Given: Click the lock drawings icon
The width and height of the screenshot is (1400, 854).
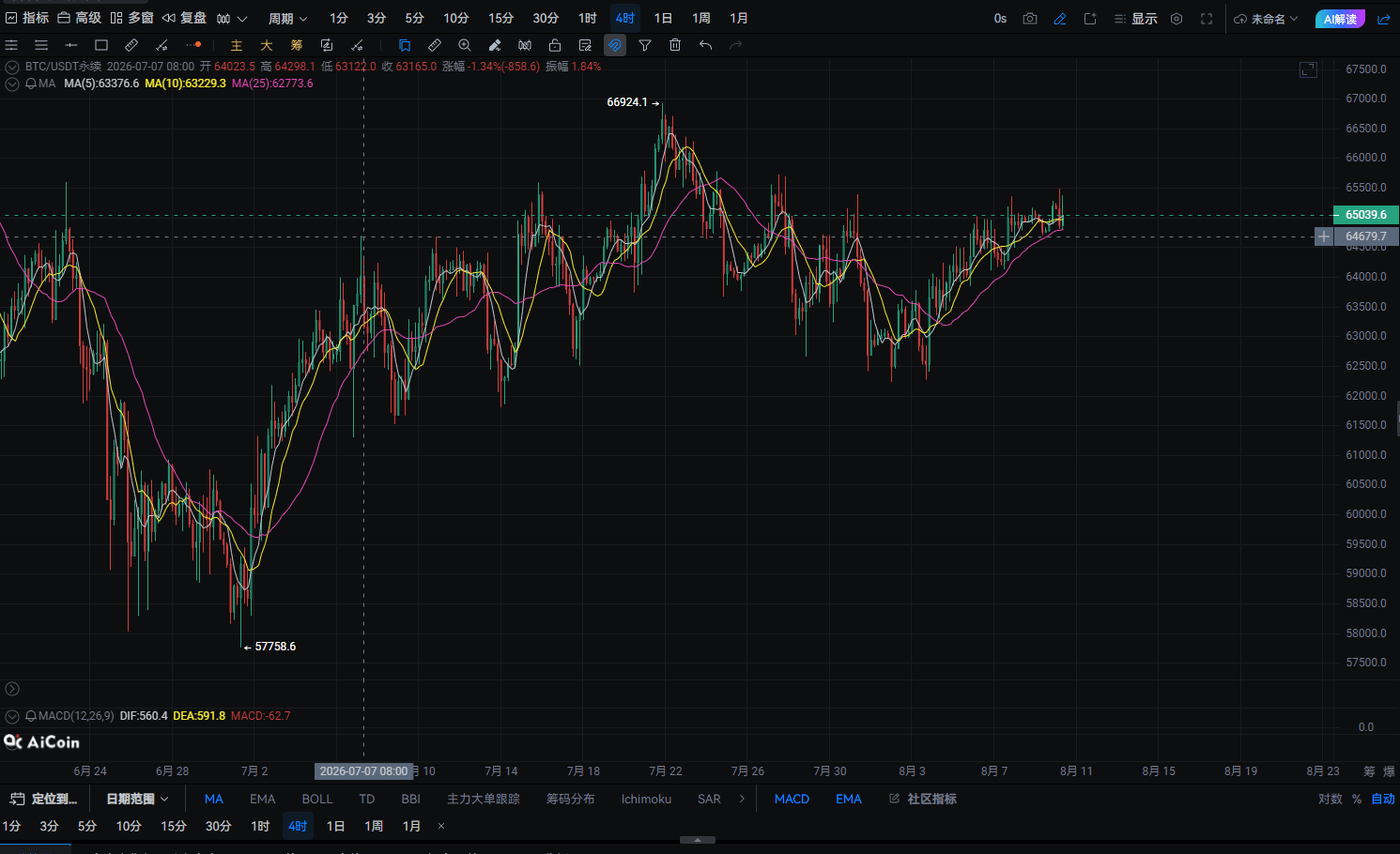Looking at the screenshot, I should pyautogui.click(x=555, y=45).
